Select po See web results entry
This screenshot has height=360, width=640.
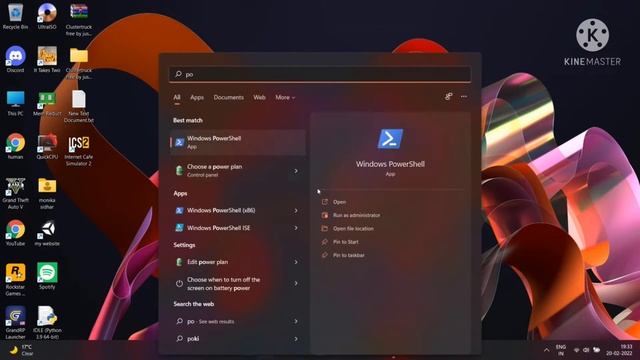(238, 322)
